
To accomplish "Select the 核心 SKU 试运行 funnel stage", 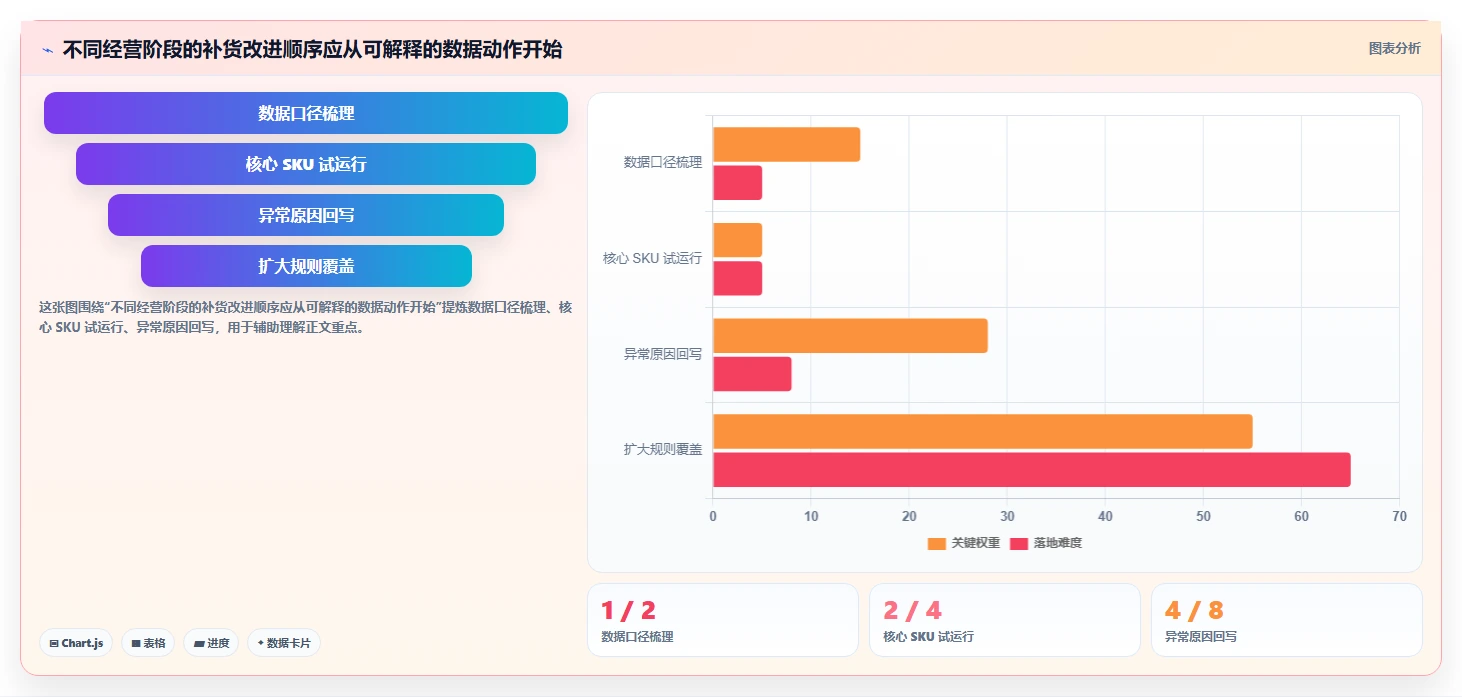I will [x=306, y=164].
